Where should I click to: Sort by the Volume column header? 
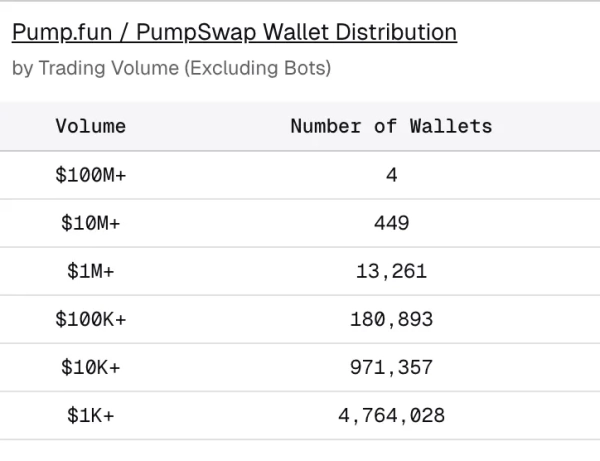pyautogui.click(x=91, y=127)
